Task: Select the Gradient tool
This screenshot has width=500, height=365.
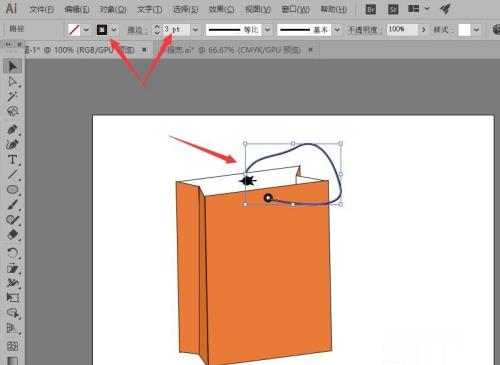Action: click(13, 361)
